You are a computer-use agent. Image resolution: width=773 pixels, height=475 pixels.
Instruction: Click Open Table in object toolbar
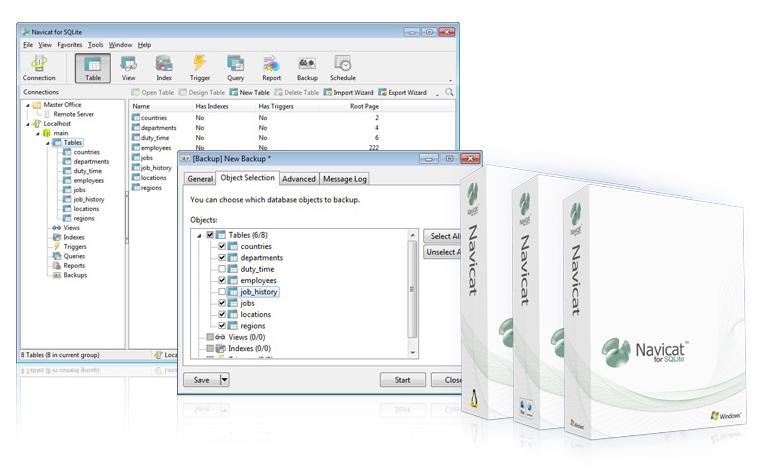(x=153, y=92)
